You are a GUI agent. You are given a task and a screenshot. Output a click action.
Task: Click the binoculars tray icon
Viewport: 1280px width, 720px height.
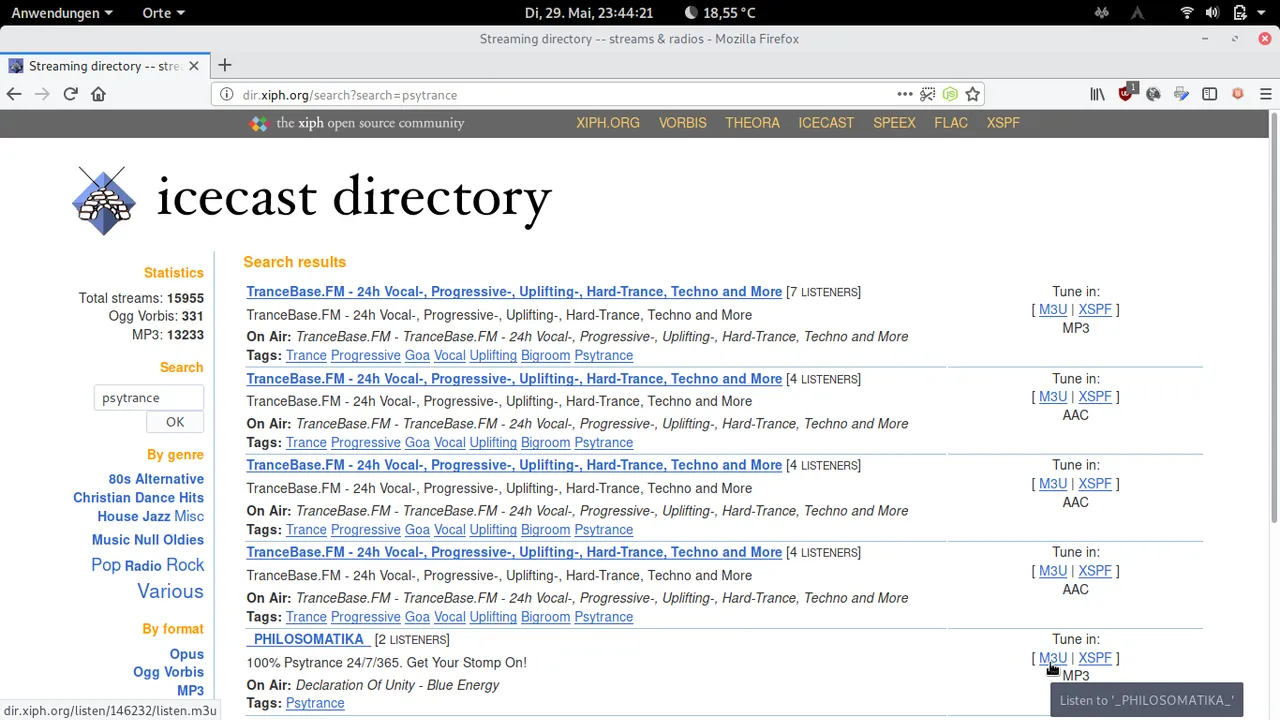click(1102, 13)
